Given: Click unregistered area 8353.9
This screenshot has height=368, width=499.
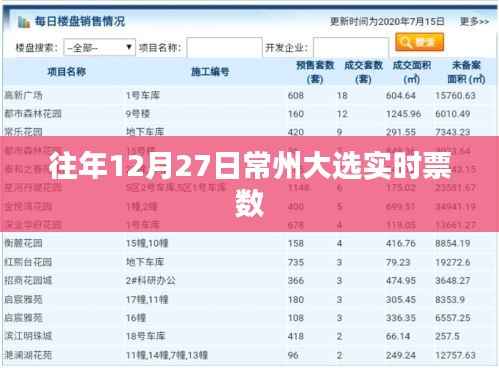Looking at the screenshot, I should (450, 300).
